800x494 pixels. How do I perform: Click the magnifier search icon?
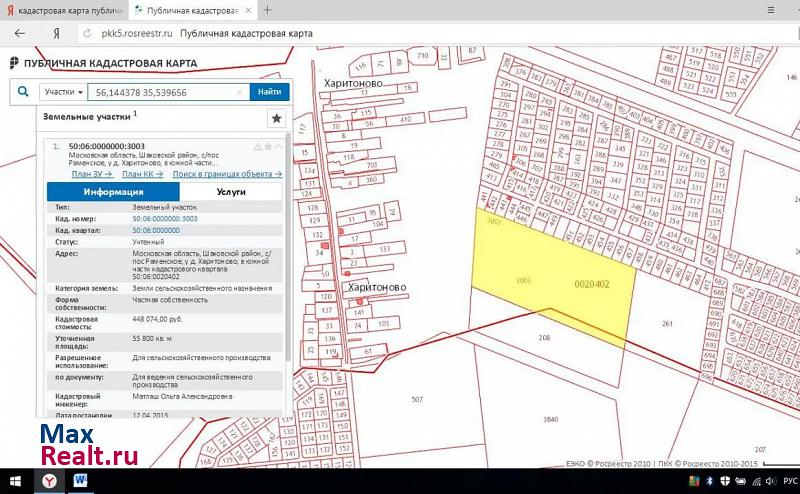point(22,91)
